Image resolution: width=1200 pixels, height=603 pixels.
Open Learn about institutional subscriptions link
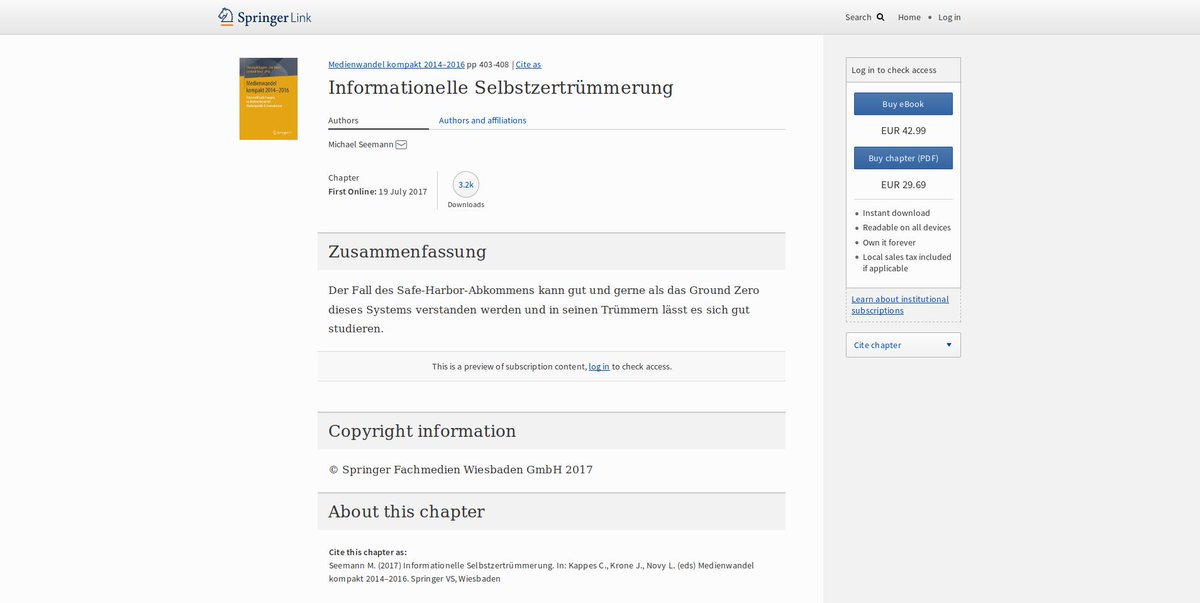pos(901,305)
